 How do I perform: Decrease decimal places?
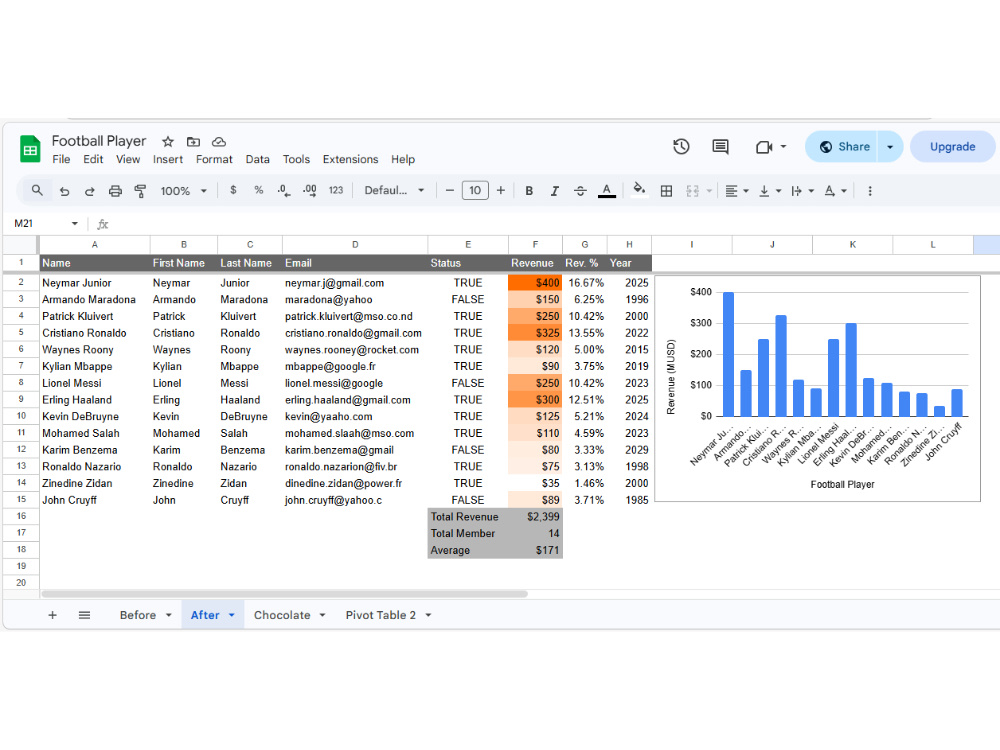284,190
